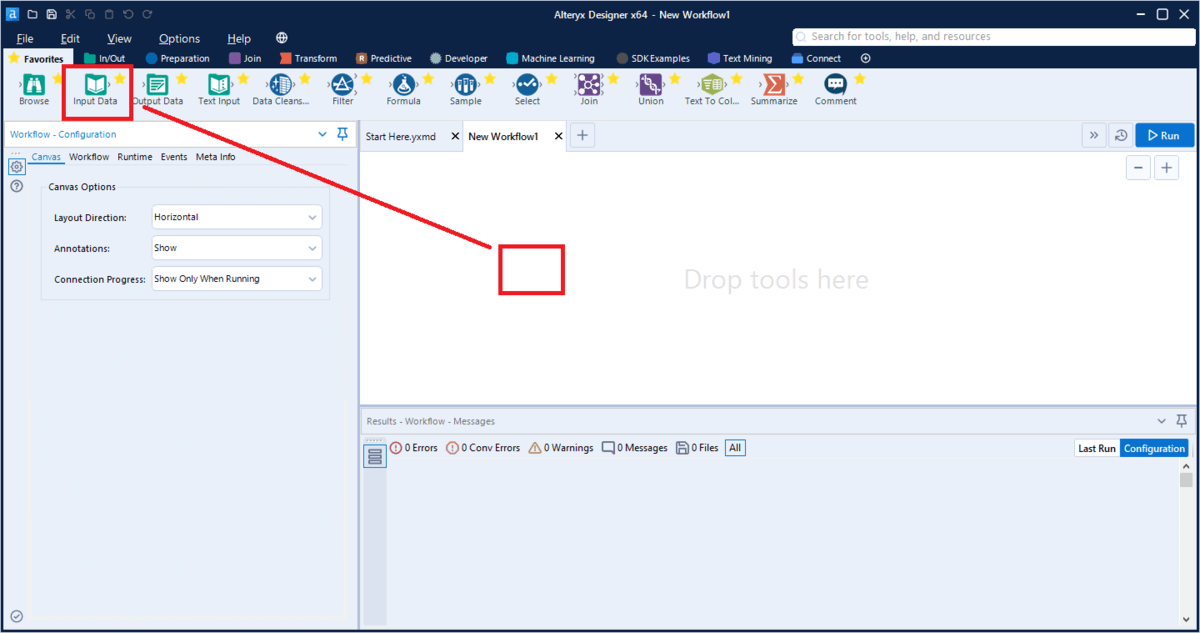This screenshot has height=633, width=1200.
Task: Select the Select tool icon
Action: pos(527,85)
